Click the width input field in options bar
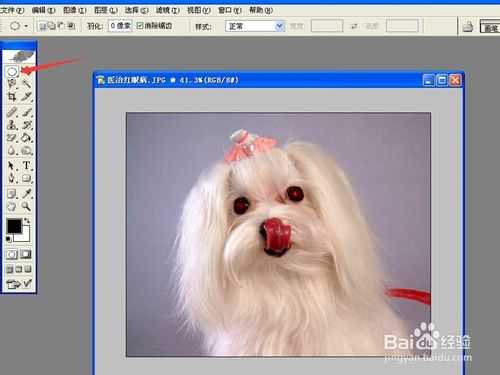Viewport: 500px width, 375px height. coord(327,26)
